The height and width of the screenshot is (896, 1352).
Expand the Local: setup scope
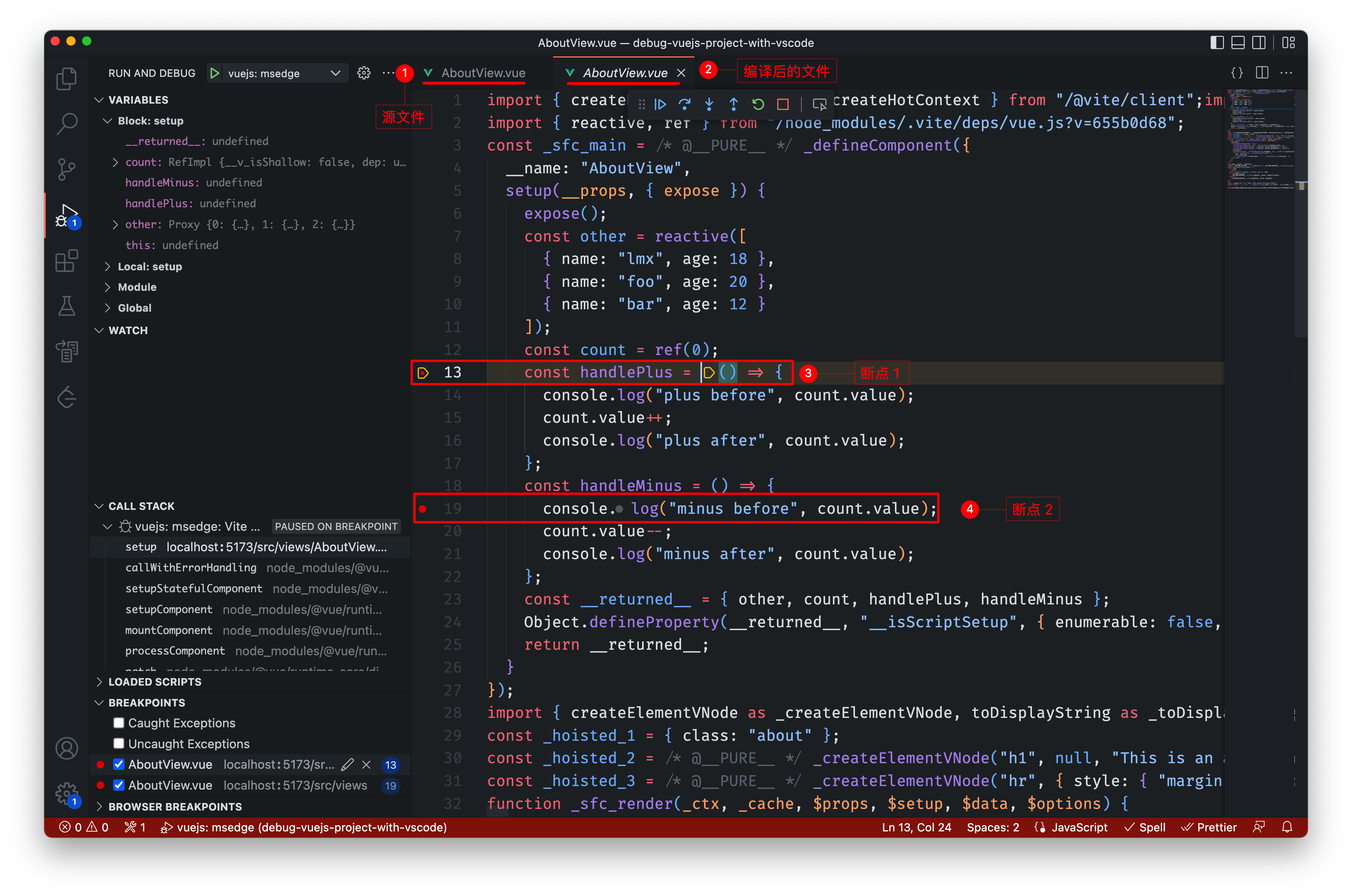[x=108, y=266]
